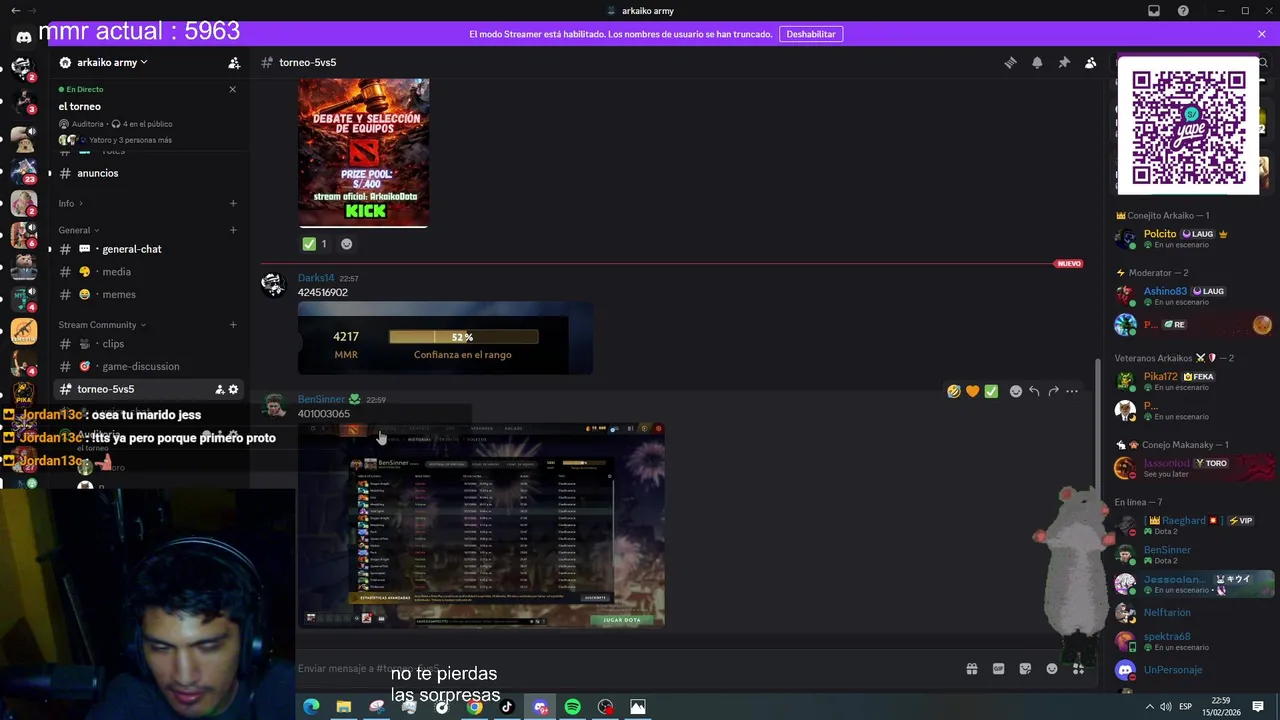The height and width of the screenshot is (720, 1280).
Task: Open Help question mark icon in title bar
Action: click(x=1184, y=11)
